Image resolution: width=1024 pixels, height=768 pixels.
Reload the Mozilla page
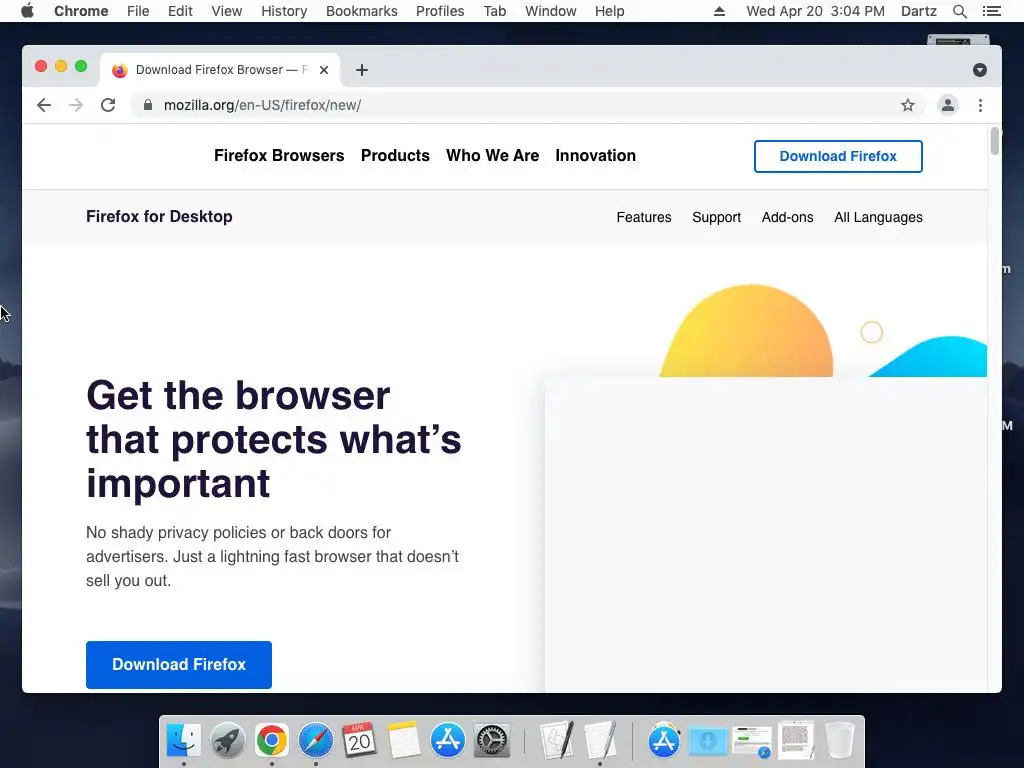(108, 105)
